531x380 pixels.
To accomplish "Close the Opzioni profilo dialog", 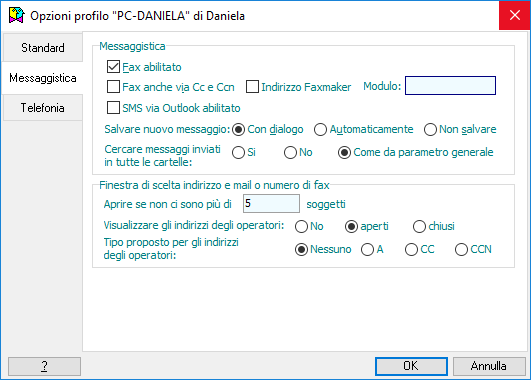I will tap(514, 15).
